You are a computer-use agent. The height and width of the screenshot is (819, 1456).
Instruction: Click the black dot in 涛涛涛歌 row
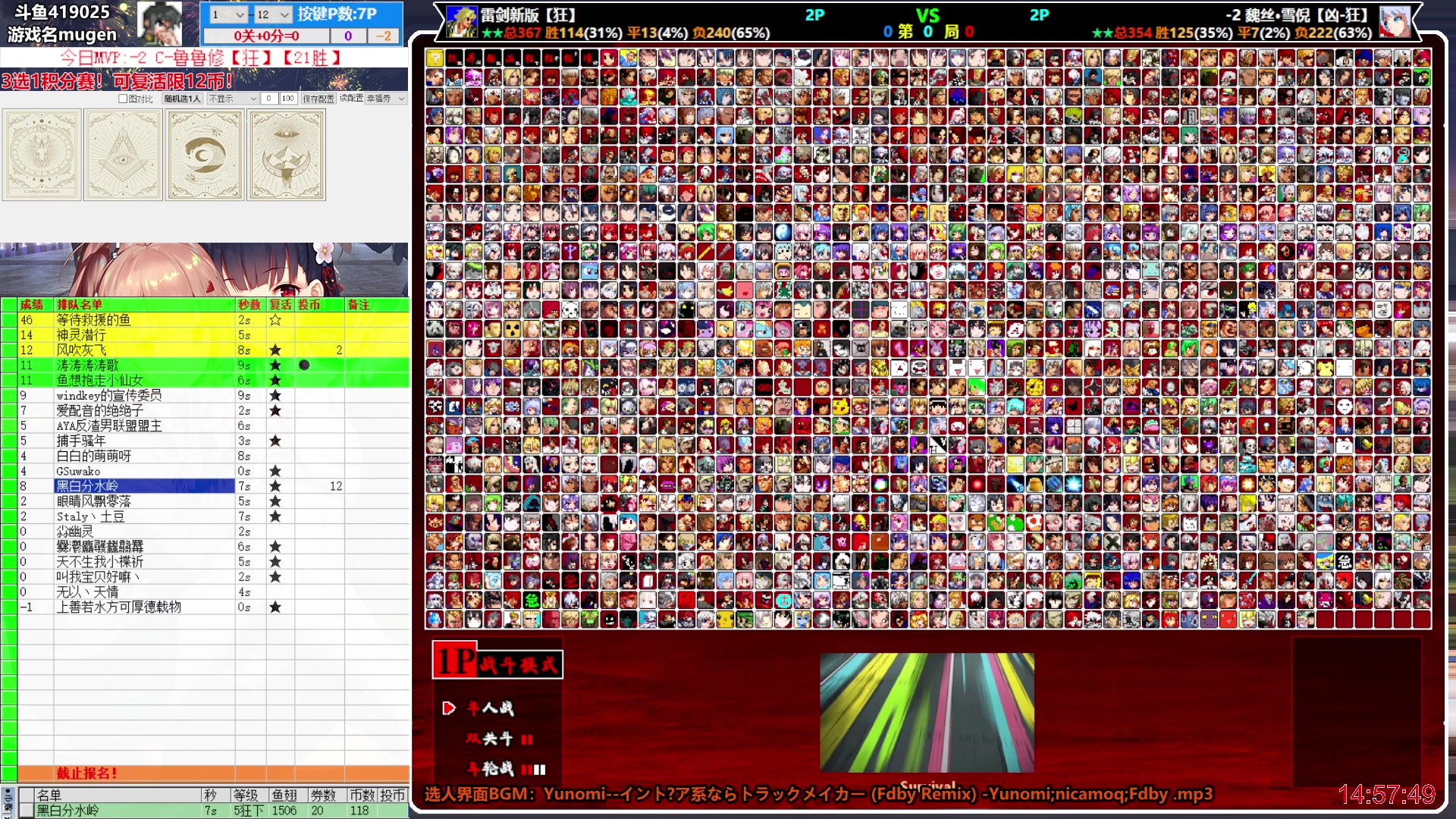(304, 365)
